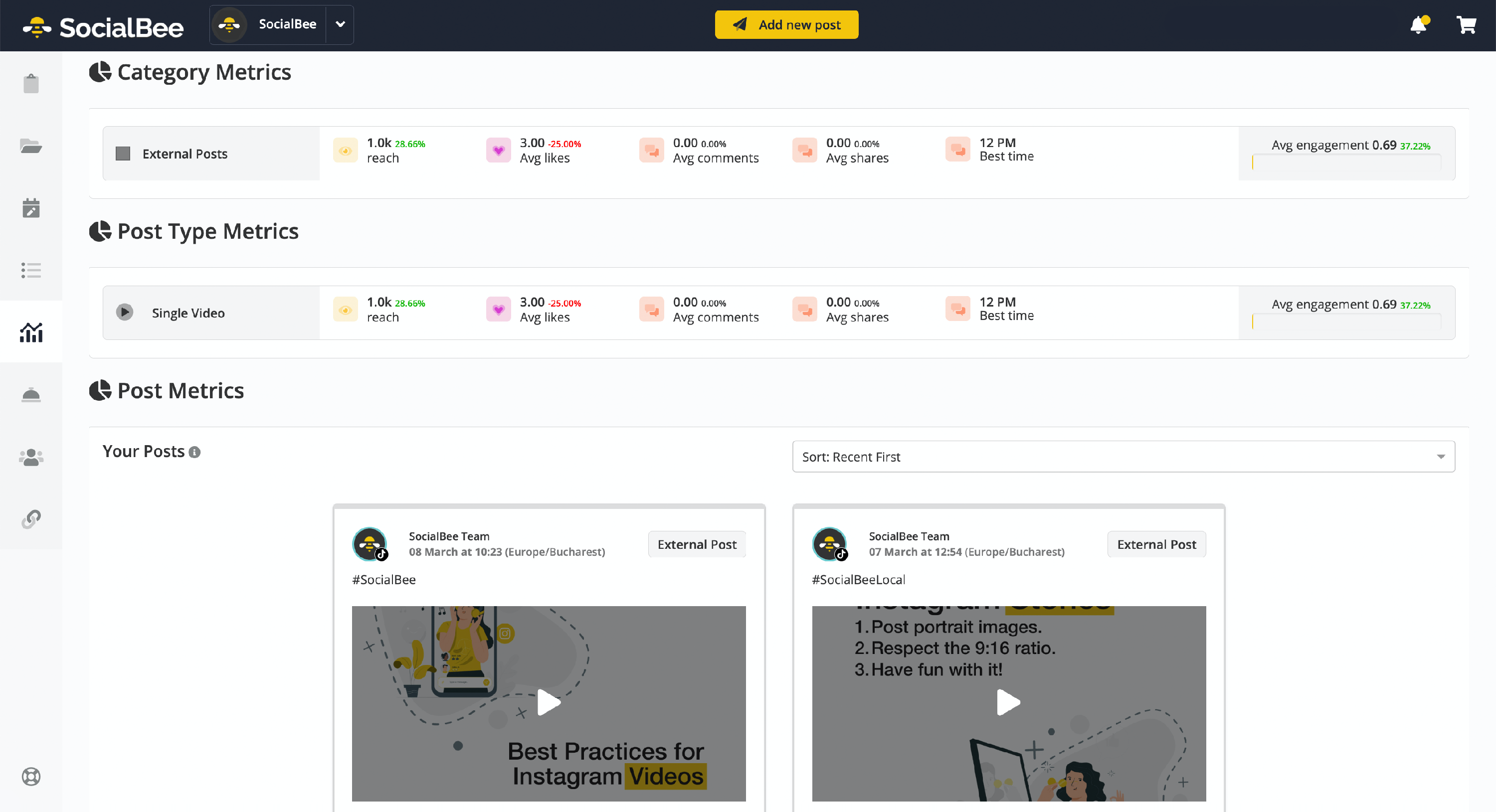The width and height of the screenshot is (1496, 812).
Task: Open the clipboard icon in the sidebar
Action: 31,84
